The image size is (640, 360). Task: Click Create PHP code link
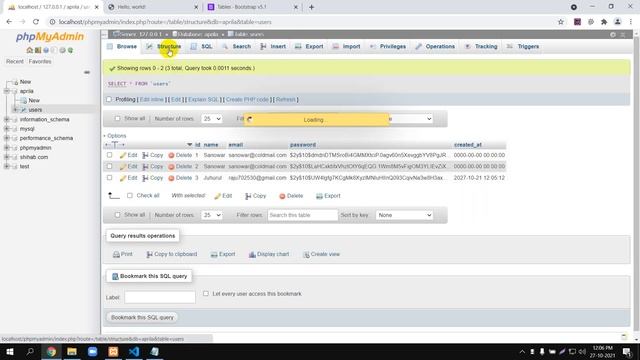247,100
